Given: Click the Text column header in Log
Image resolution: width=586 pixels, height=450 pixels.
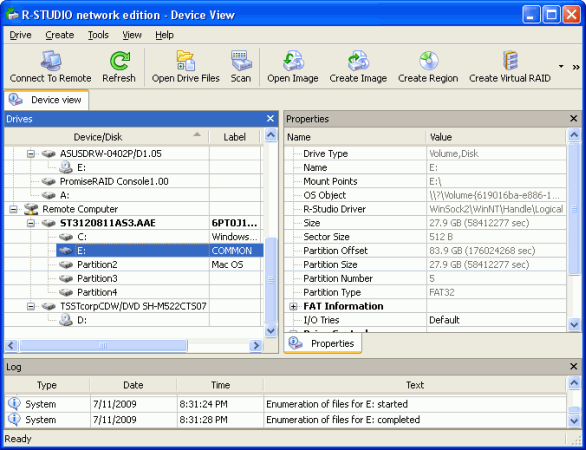Looking at the screenshot, I should pos(415,385).
